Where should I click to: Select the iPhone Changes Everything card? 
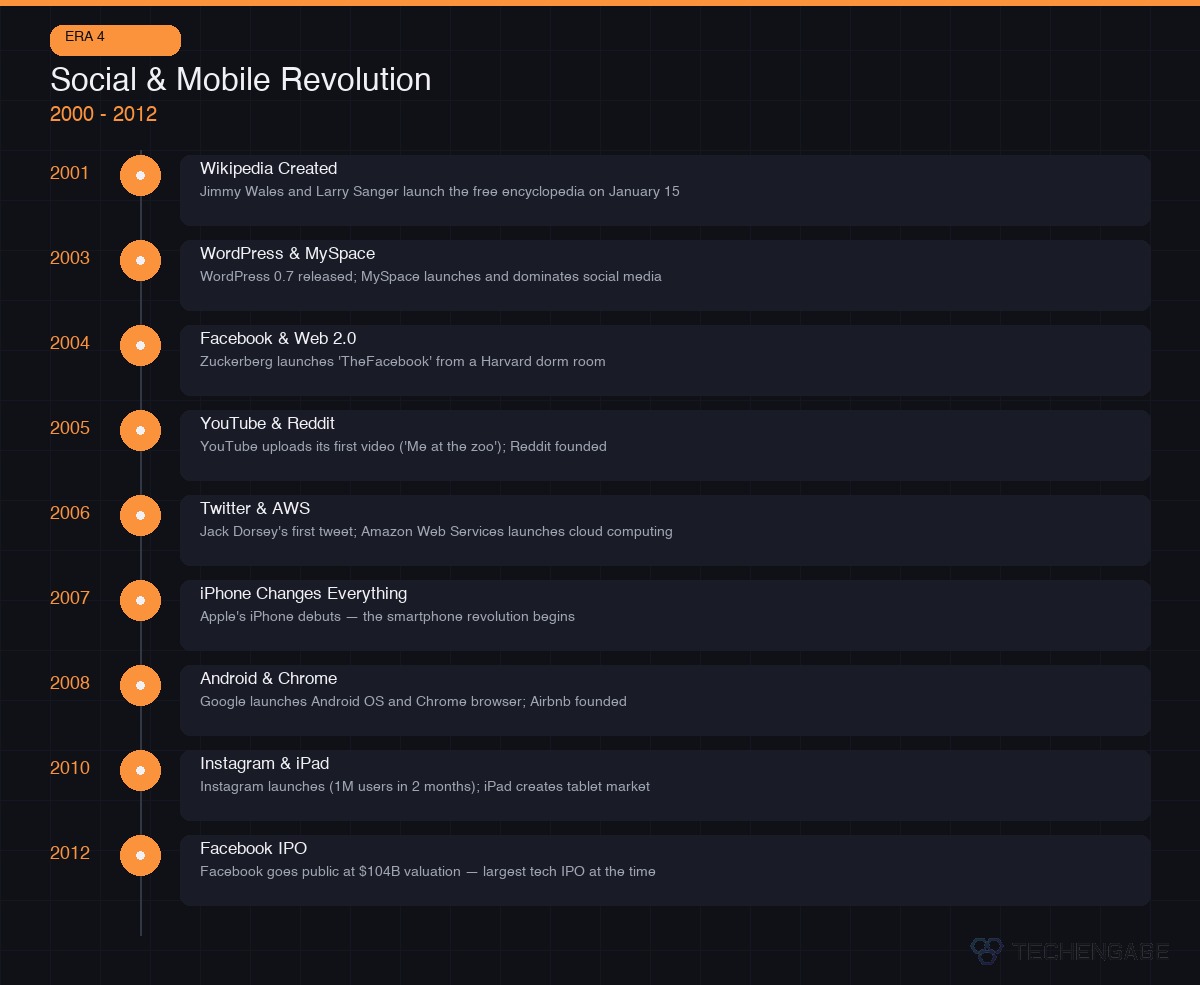[x=665, y=615]
